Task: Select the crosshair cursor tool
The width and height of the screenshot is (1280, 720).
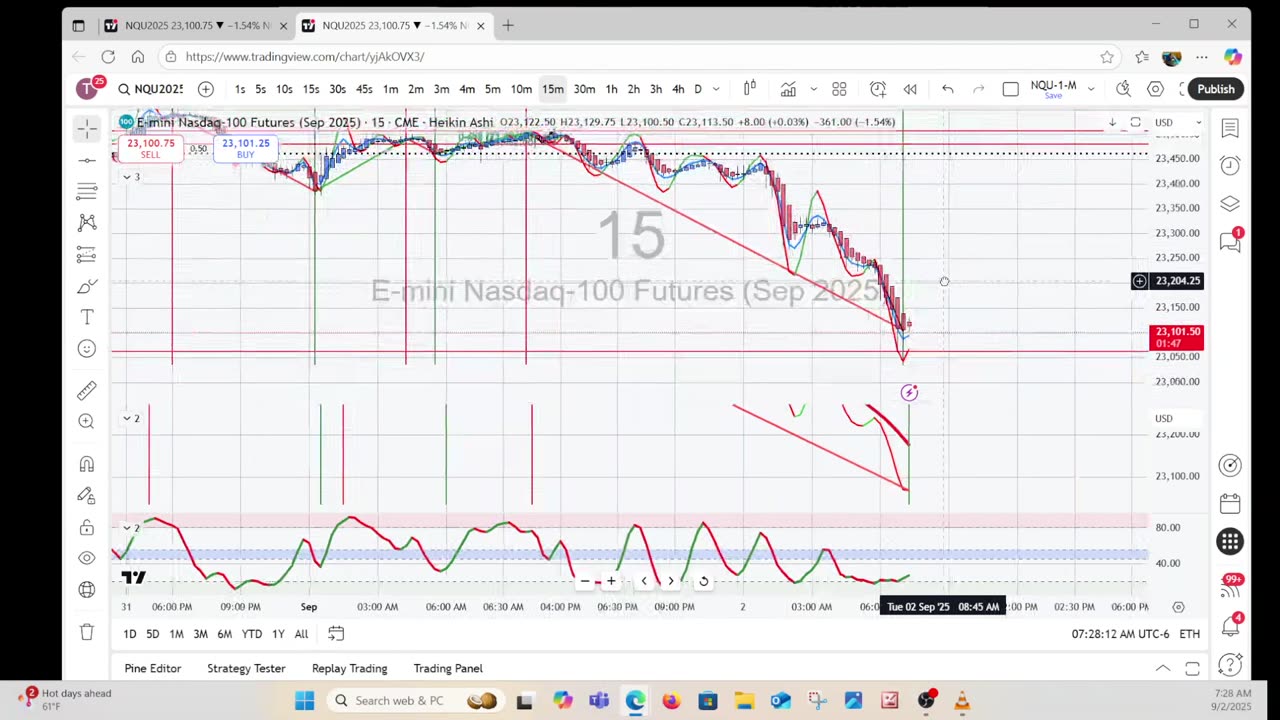Action: point(87,129)
